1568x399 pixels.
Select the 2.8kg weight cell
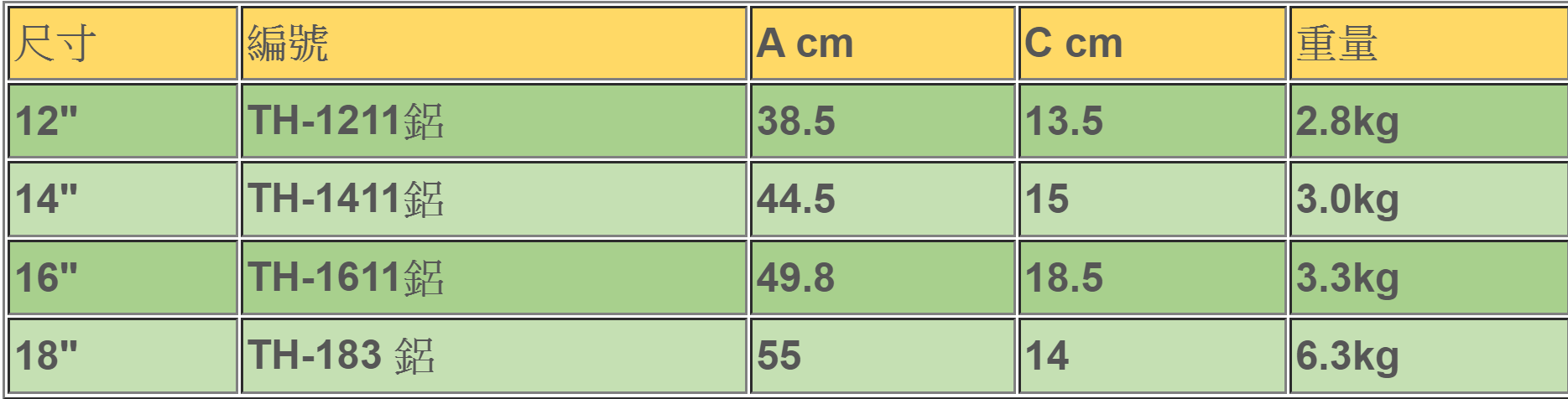(x=1429, y=121)
